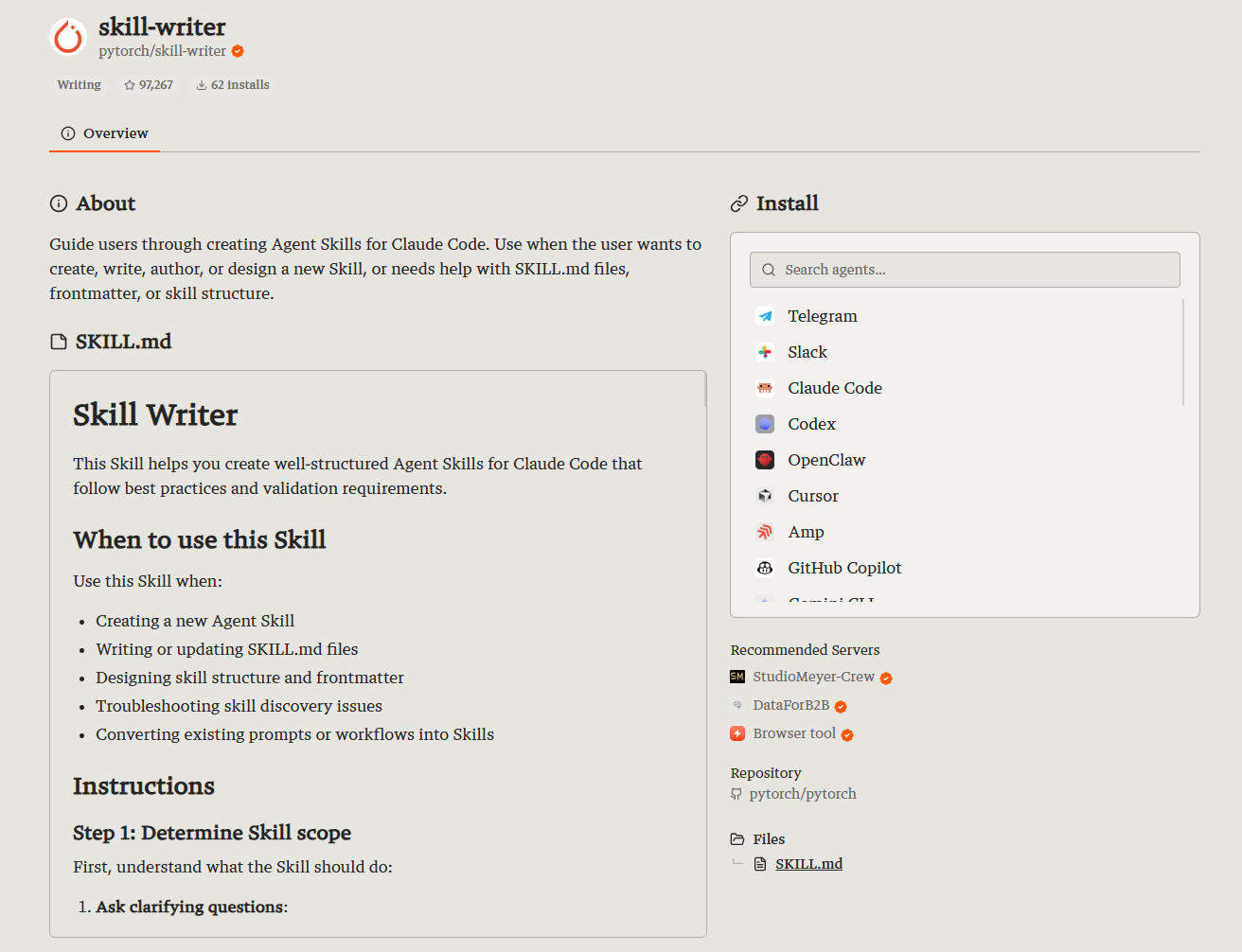
Task: Pick the Amp agent icon
Action: click(x=765, y=532)
